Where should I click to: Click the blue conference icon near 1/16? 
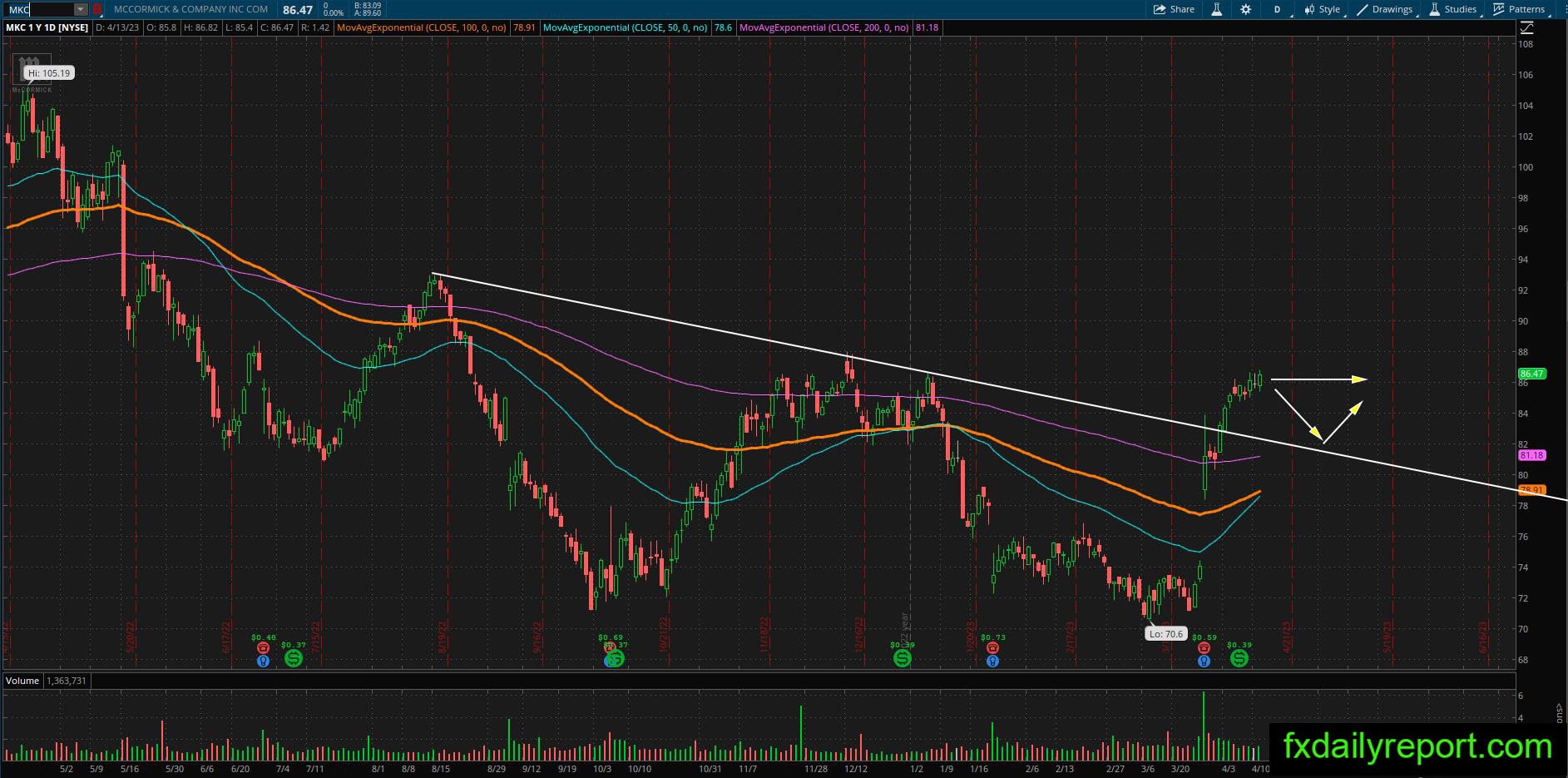click(x=992, y=662)
